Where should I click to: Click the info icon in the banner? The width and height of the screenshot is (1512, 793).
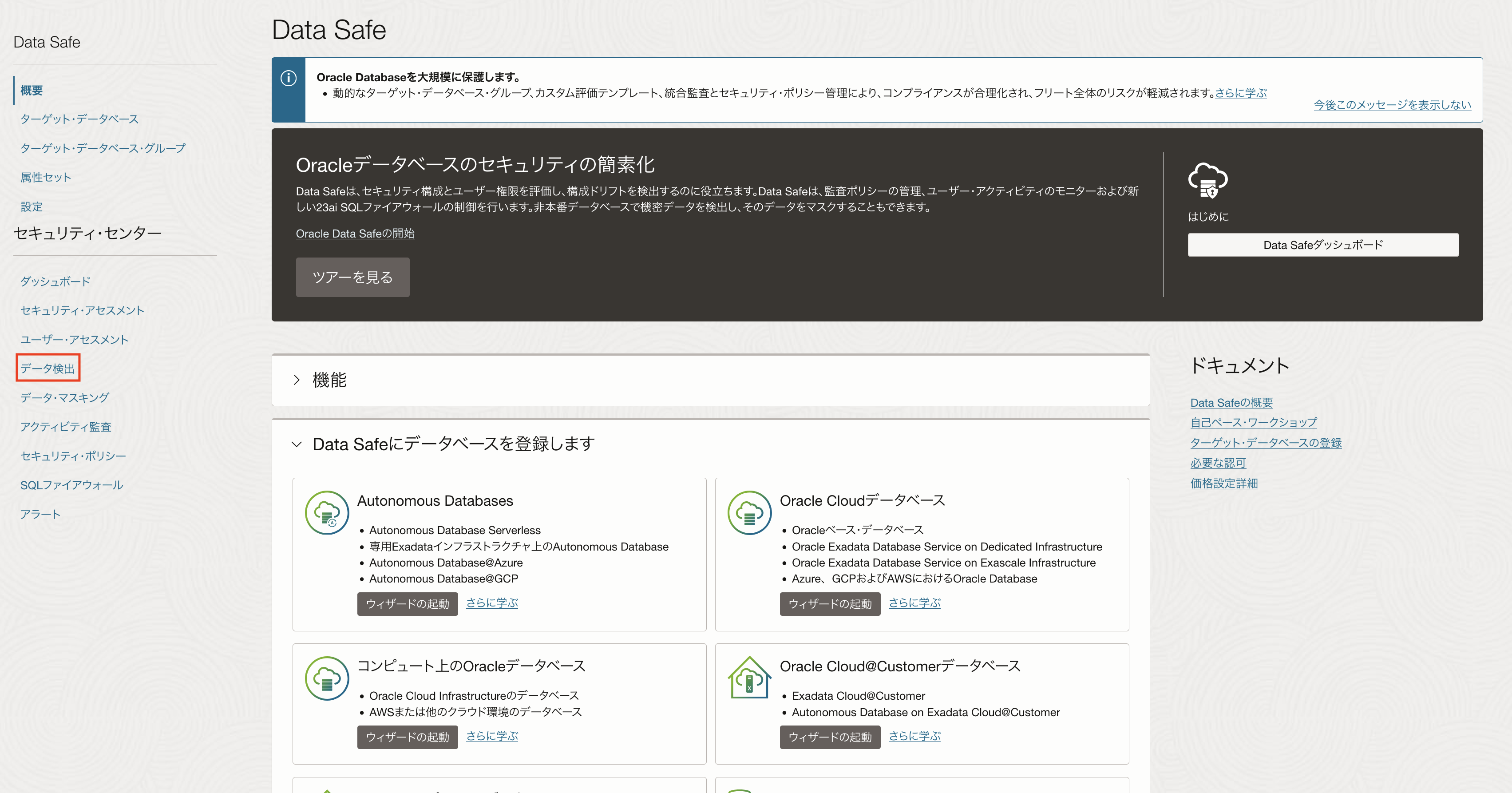(288, 78)
